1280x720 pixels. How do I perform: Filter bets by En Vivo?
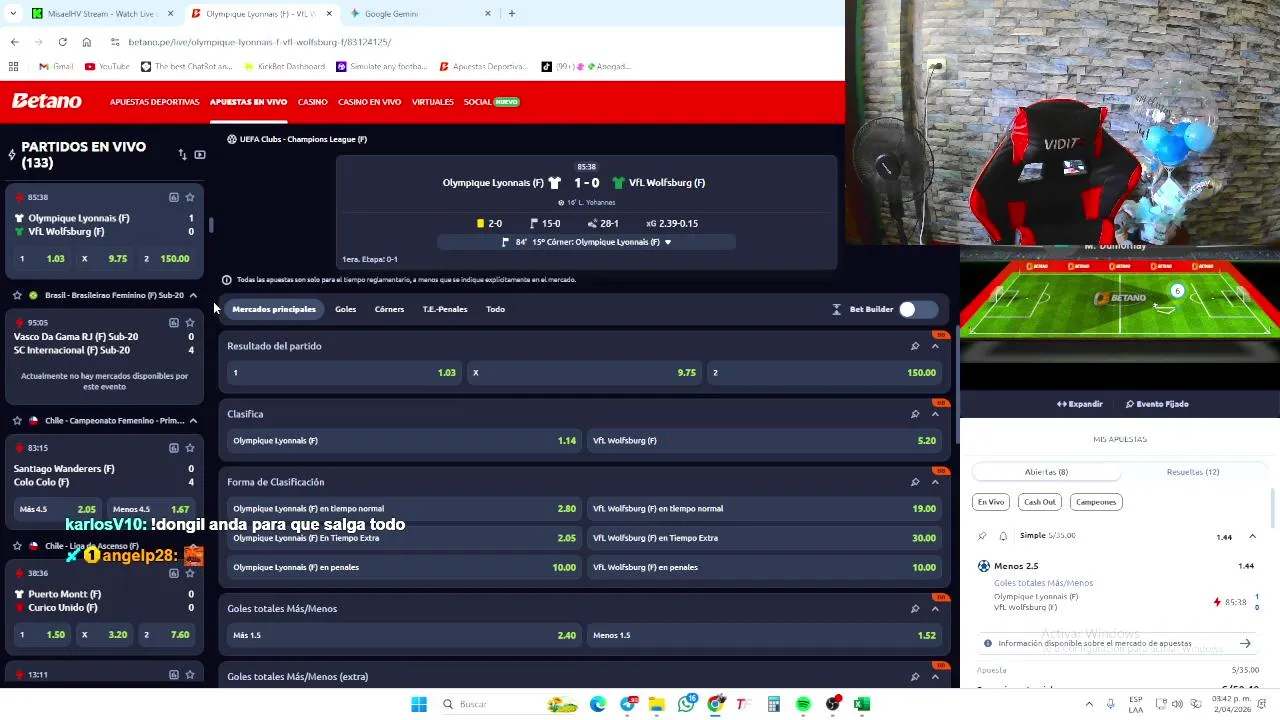[x=991, y=502]
